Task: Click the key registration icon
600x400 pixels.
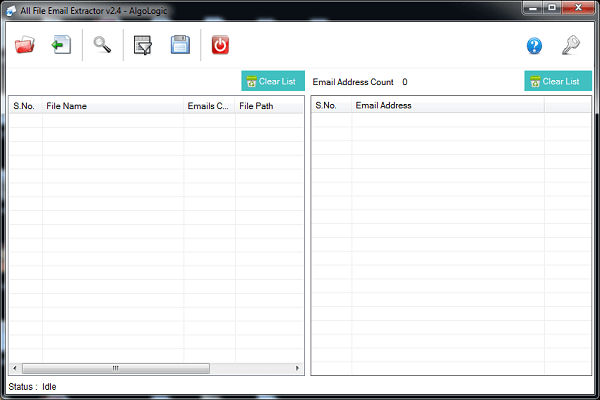Action: coord(571,45)
